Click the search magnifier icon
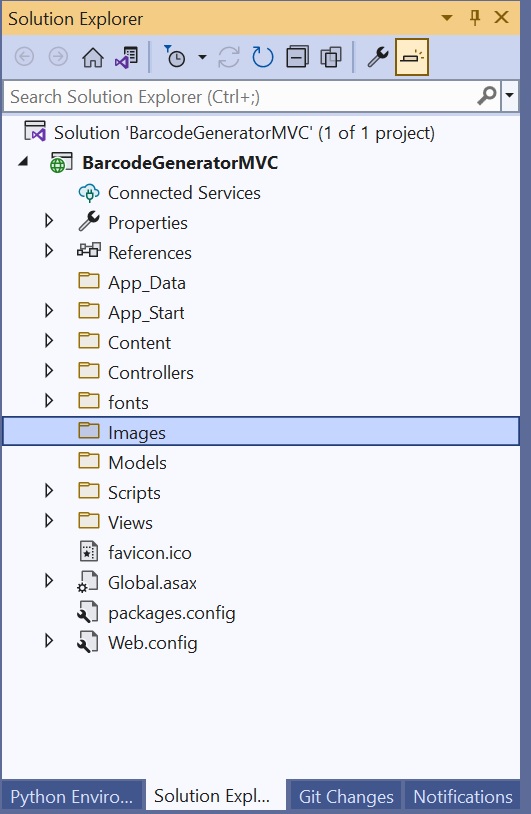Viewport: 531px width, 814px height. click(487, 96)
